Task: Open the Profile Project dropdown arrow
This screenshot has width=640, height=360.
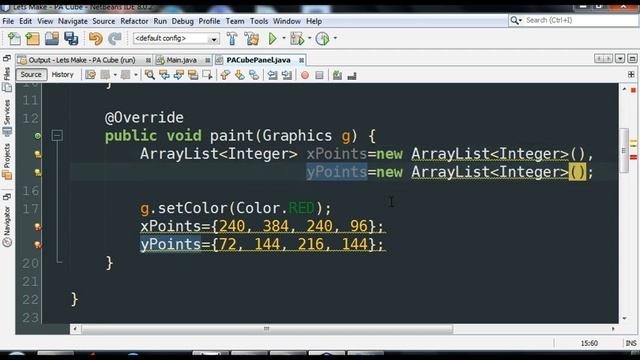Action: click(x=335, y=38)
